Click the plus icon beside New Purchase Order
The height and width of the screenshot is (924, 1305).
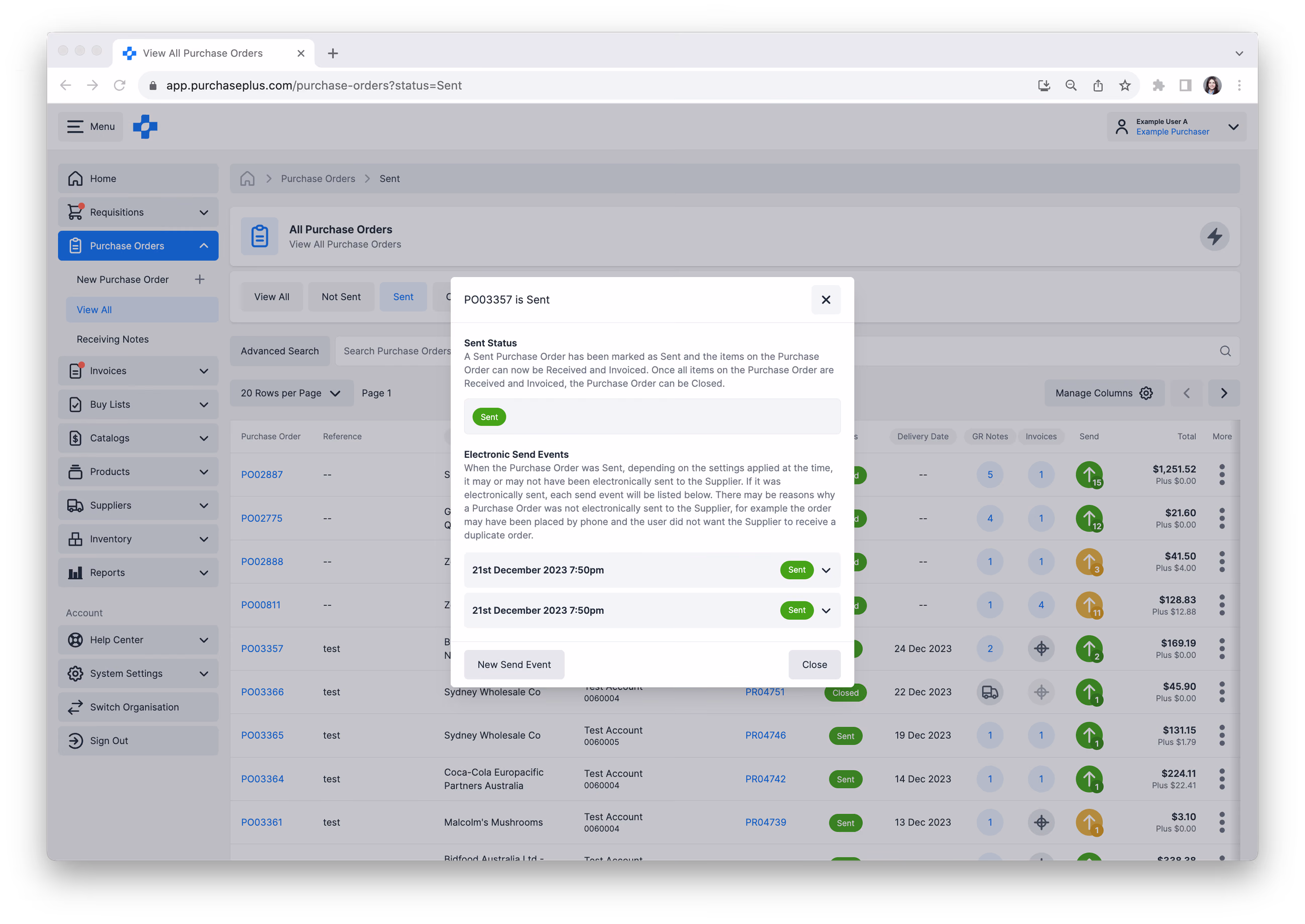[200, 280]
